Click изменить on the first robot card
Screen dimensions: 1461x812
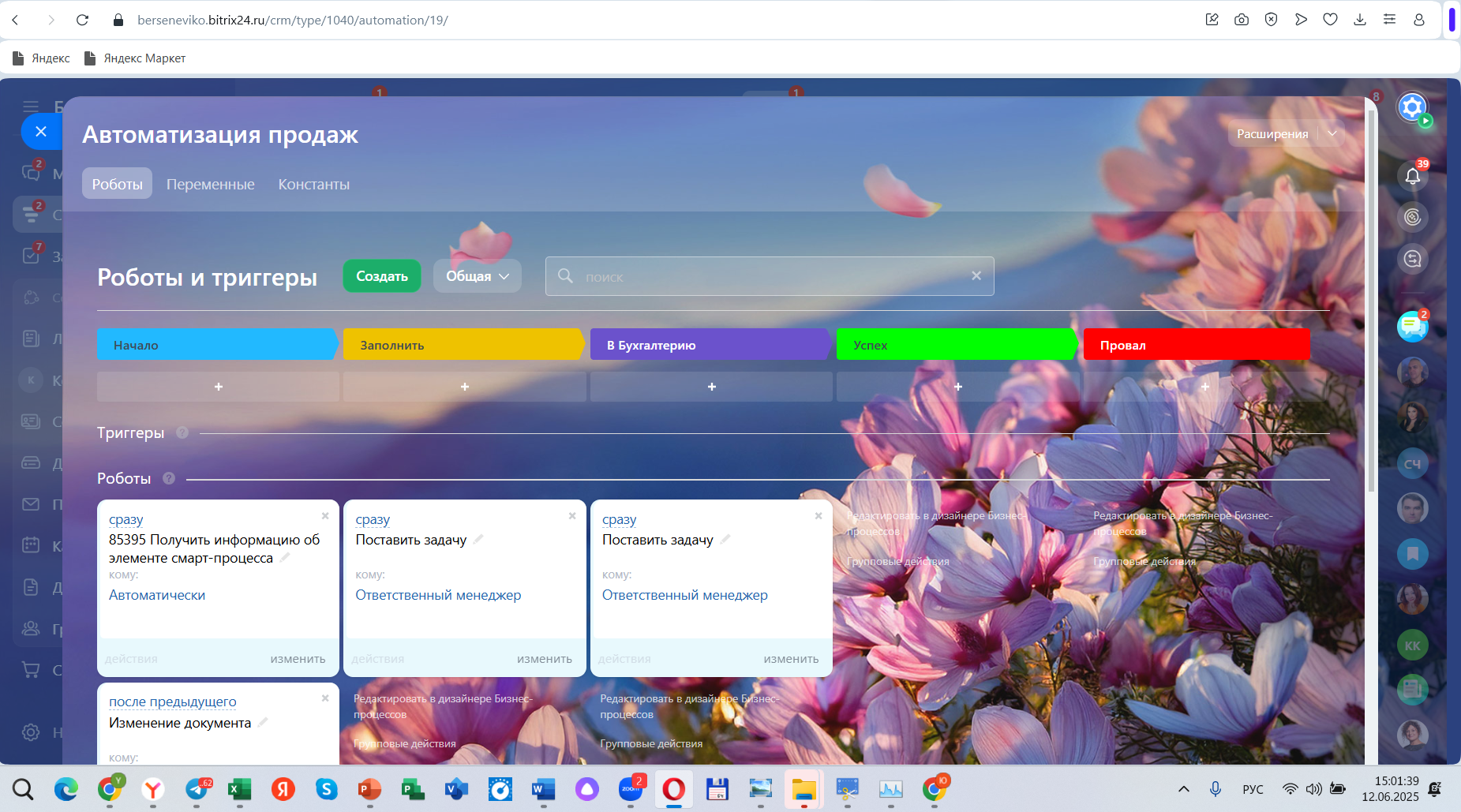click(298, 659)
